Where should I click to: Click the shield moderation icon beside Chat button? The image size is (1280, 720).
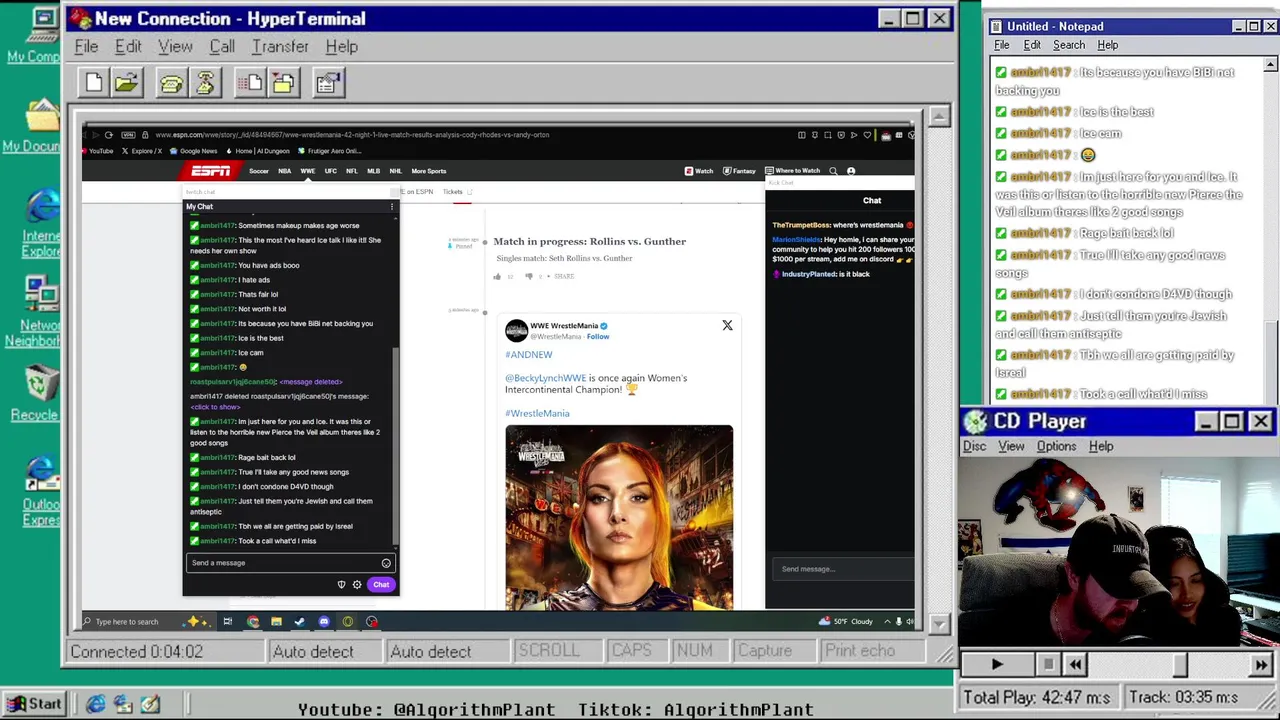(341, 585)
